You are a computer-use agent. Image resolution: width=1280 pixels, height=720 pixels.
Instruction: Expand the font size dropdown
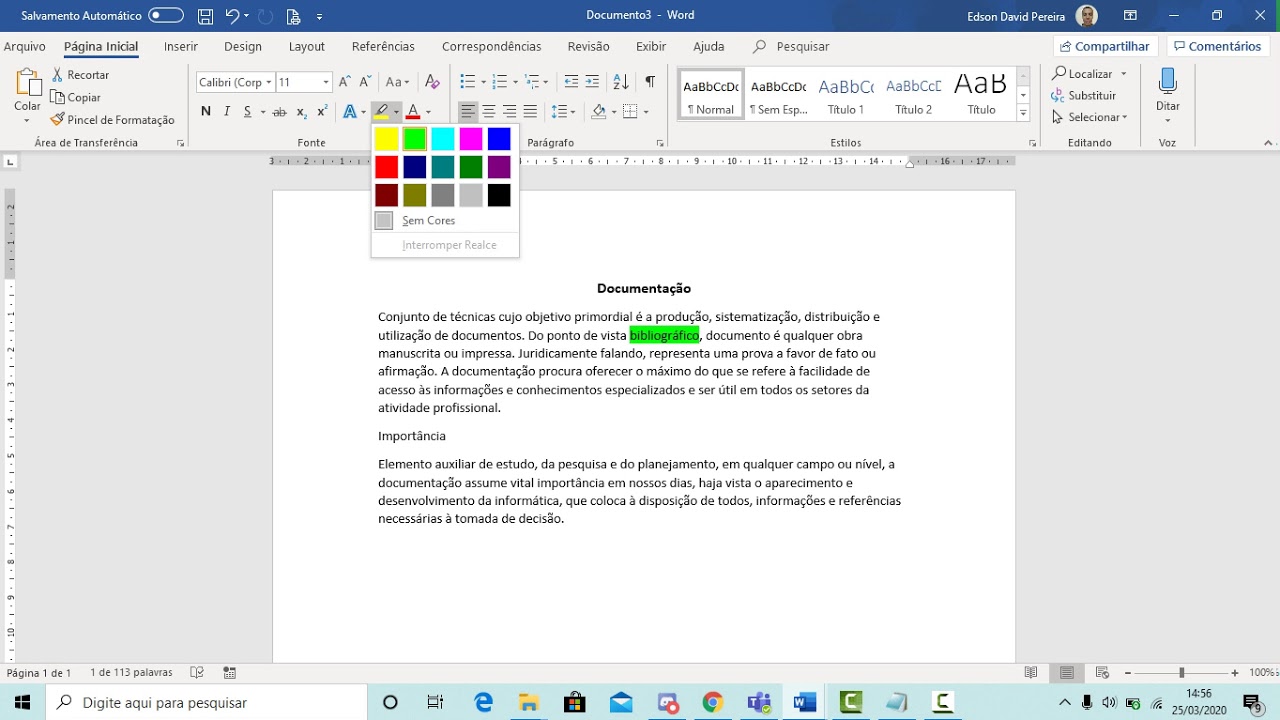326,82
